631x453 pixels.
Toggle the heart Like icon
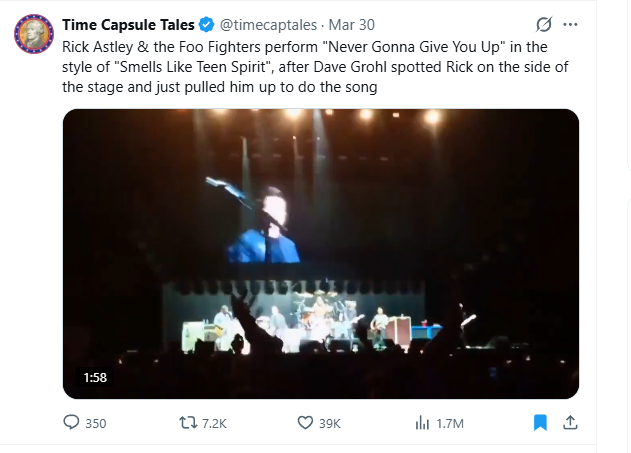(306, 423)
